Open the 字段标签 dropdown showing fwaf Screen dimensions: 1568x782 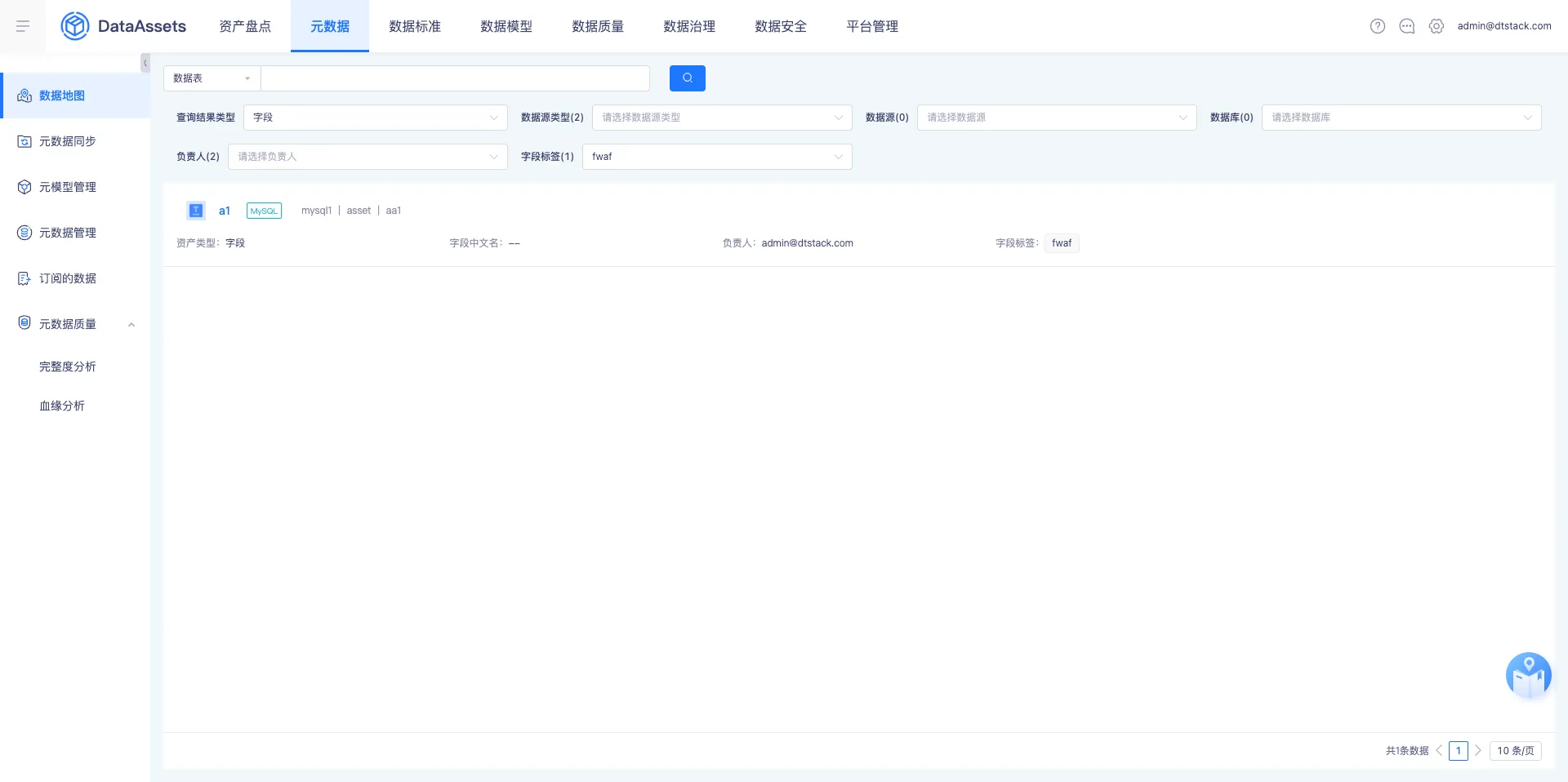point(717,157)
